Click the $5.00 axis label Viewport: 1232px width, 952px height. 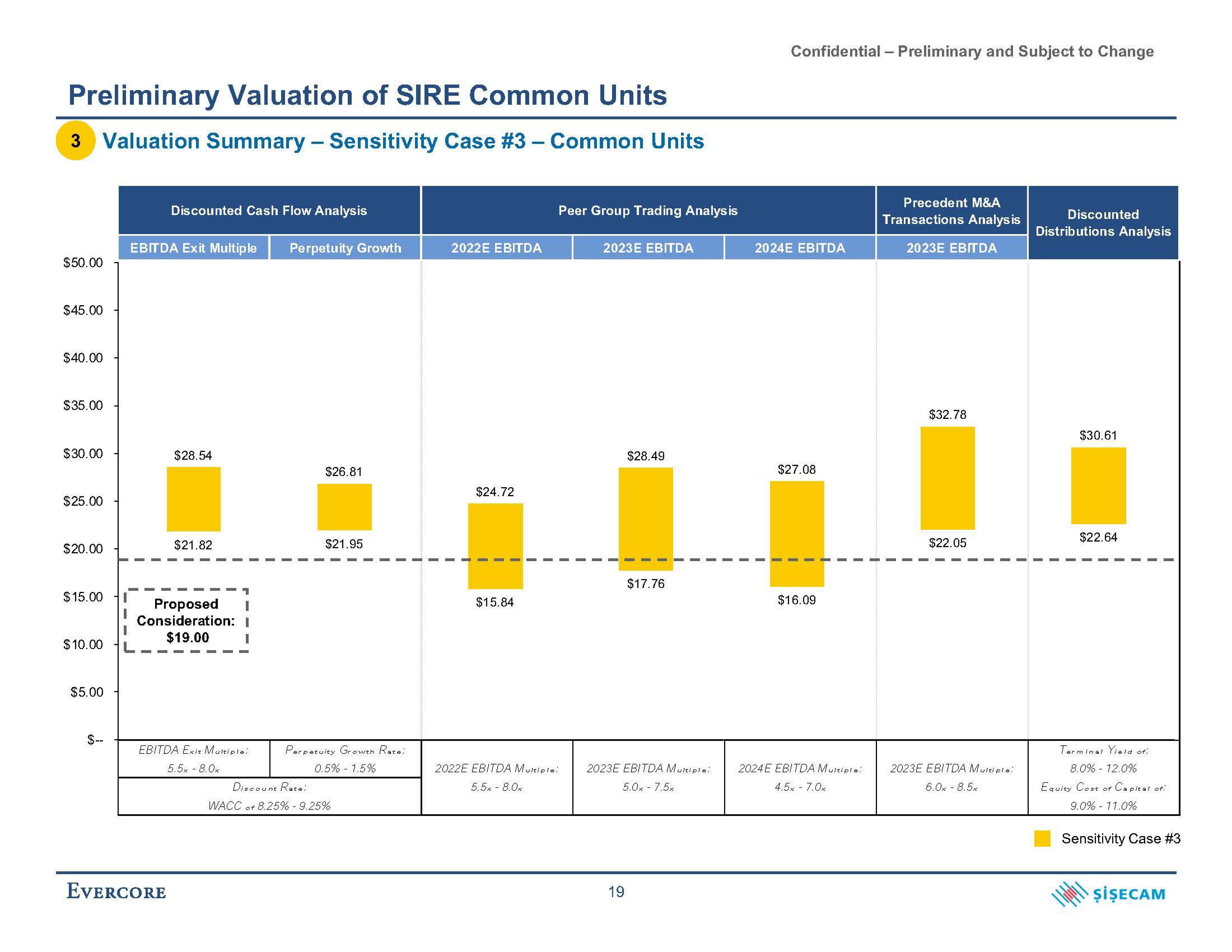pos(87,692)
